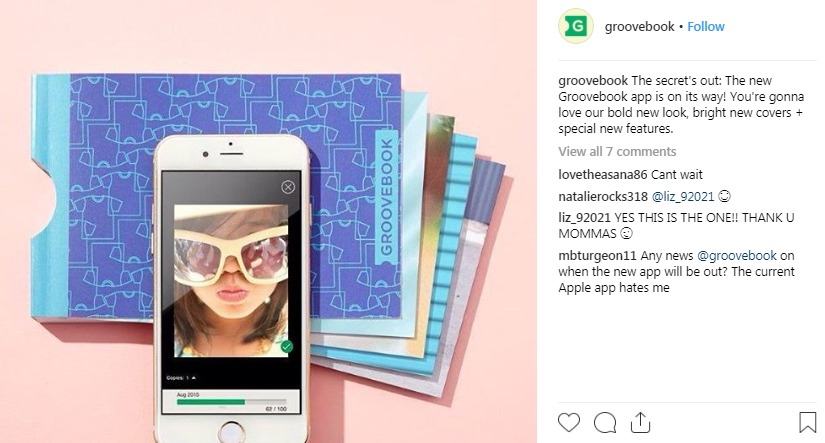Open groovebook username in caption
This screenshot has width=825, height=443.
click(x=593, y=81)
